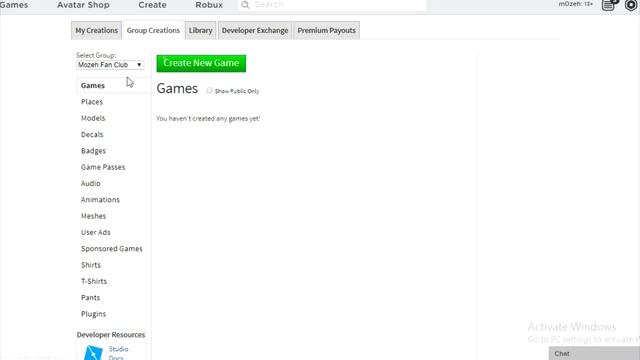The height and width of the screenshot is (360, 640).
Task: Click the search magnifier icon
Action: [245, 5]
